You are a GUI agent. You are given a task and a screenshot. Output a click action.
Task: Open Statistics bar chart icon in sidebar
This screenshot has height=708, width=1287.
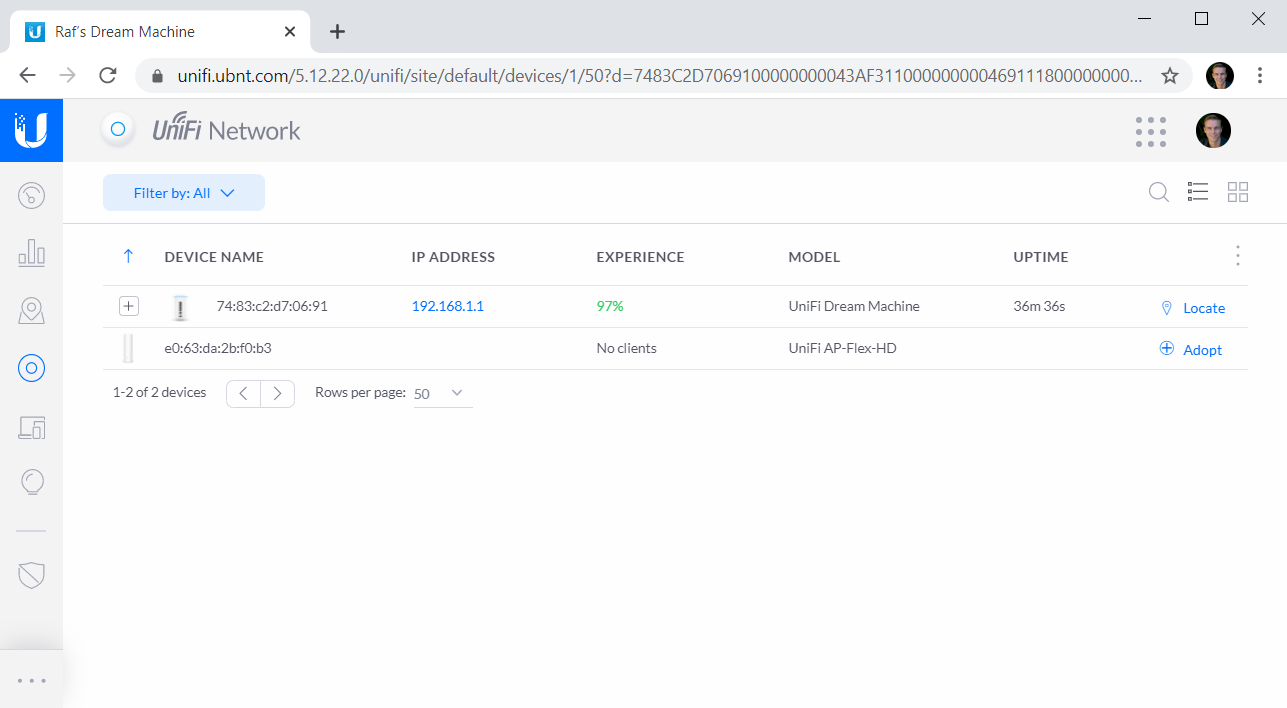(x=31, y=253)
